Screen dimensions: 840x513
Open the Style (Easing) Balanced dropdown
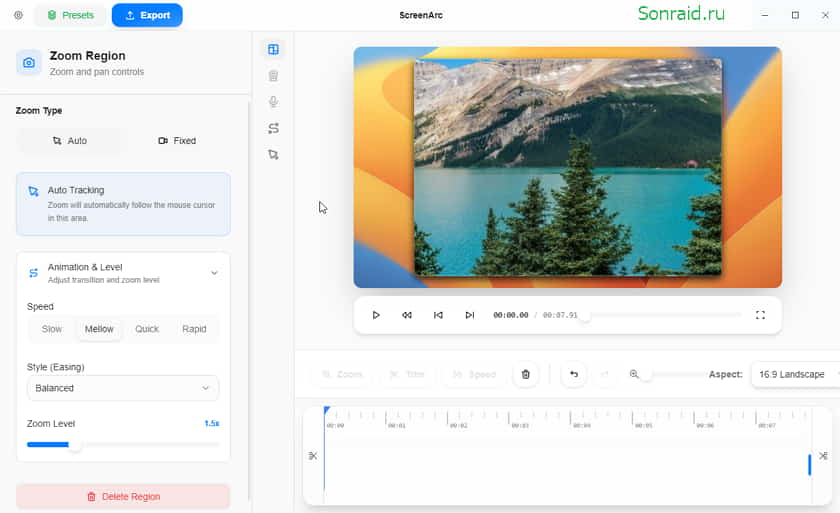tap(123, 388)
